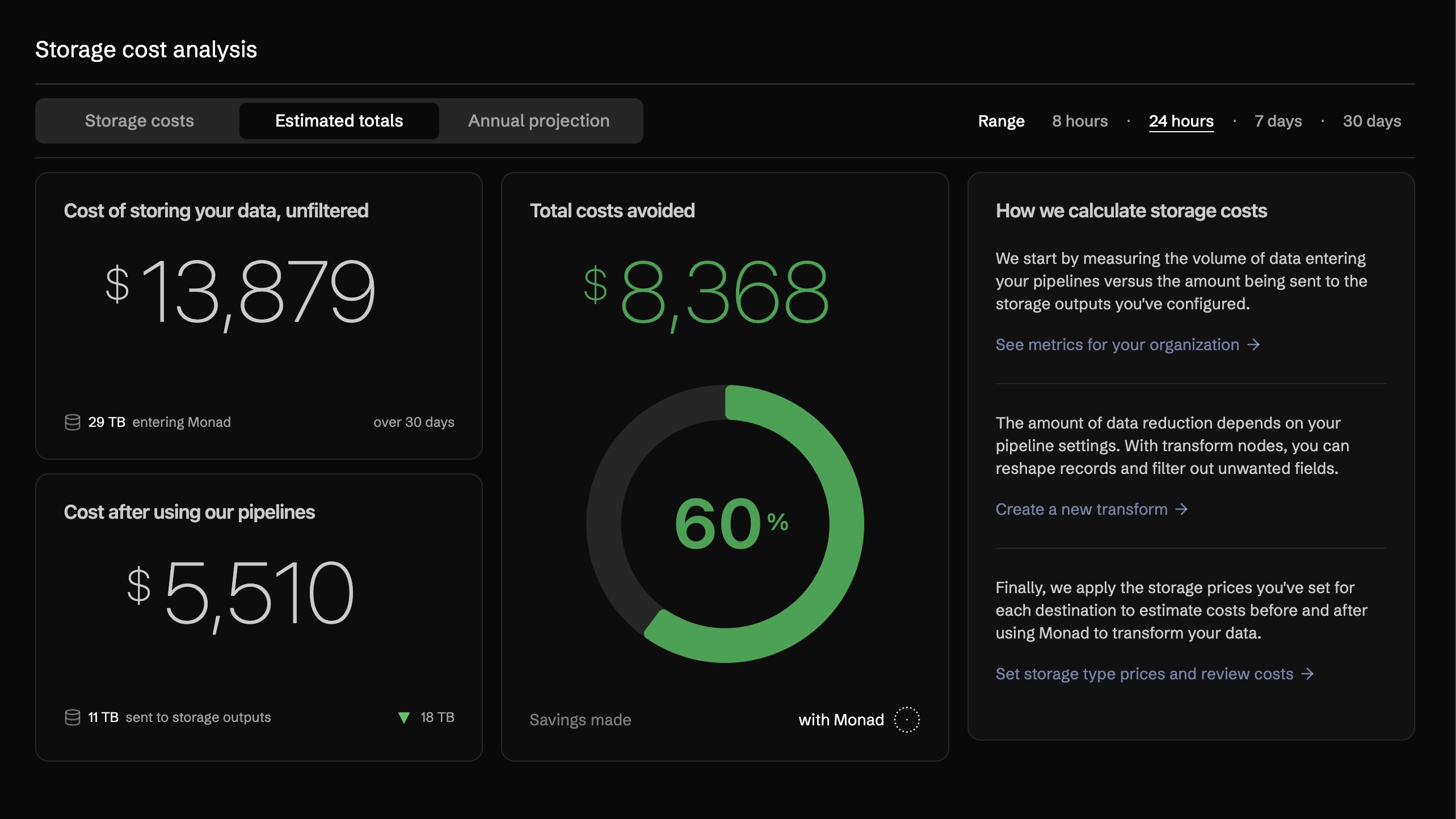Switch to Storage costs tab
The image size is (1456, 819).
139,121
